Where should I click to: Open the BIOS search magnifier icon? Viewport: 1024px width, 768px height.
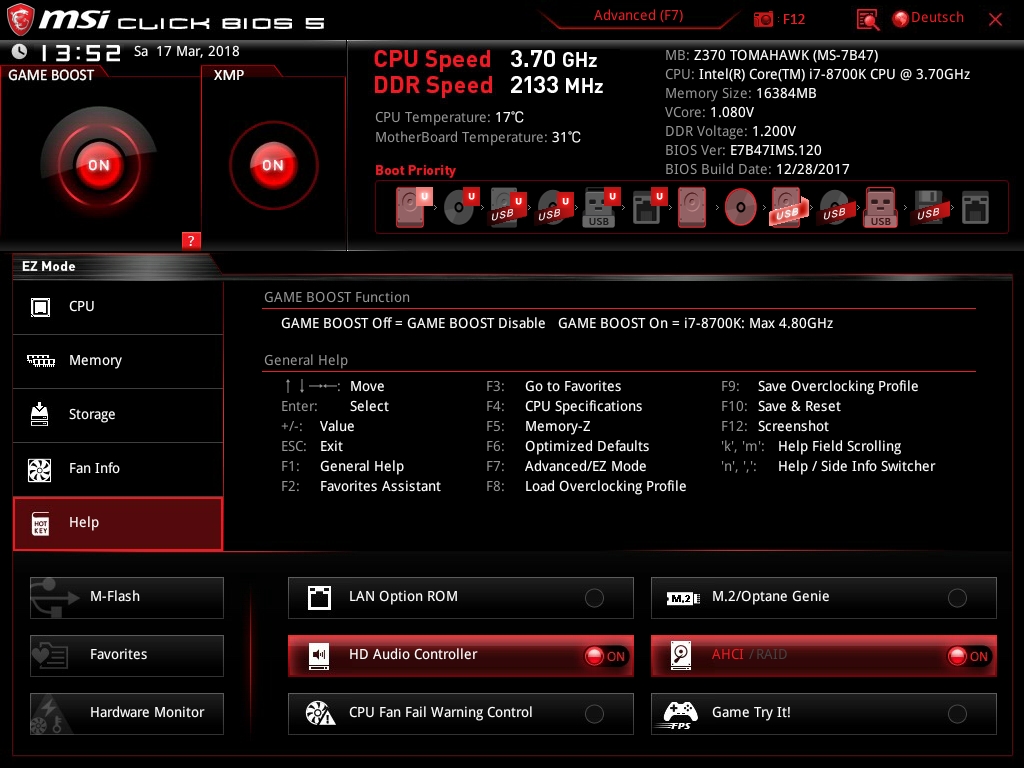[867, 20]
